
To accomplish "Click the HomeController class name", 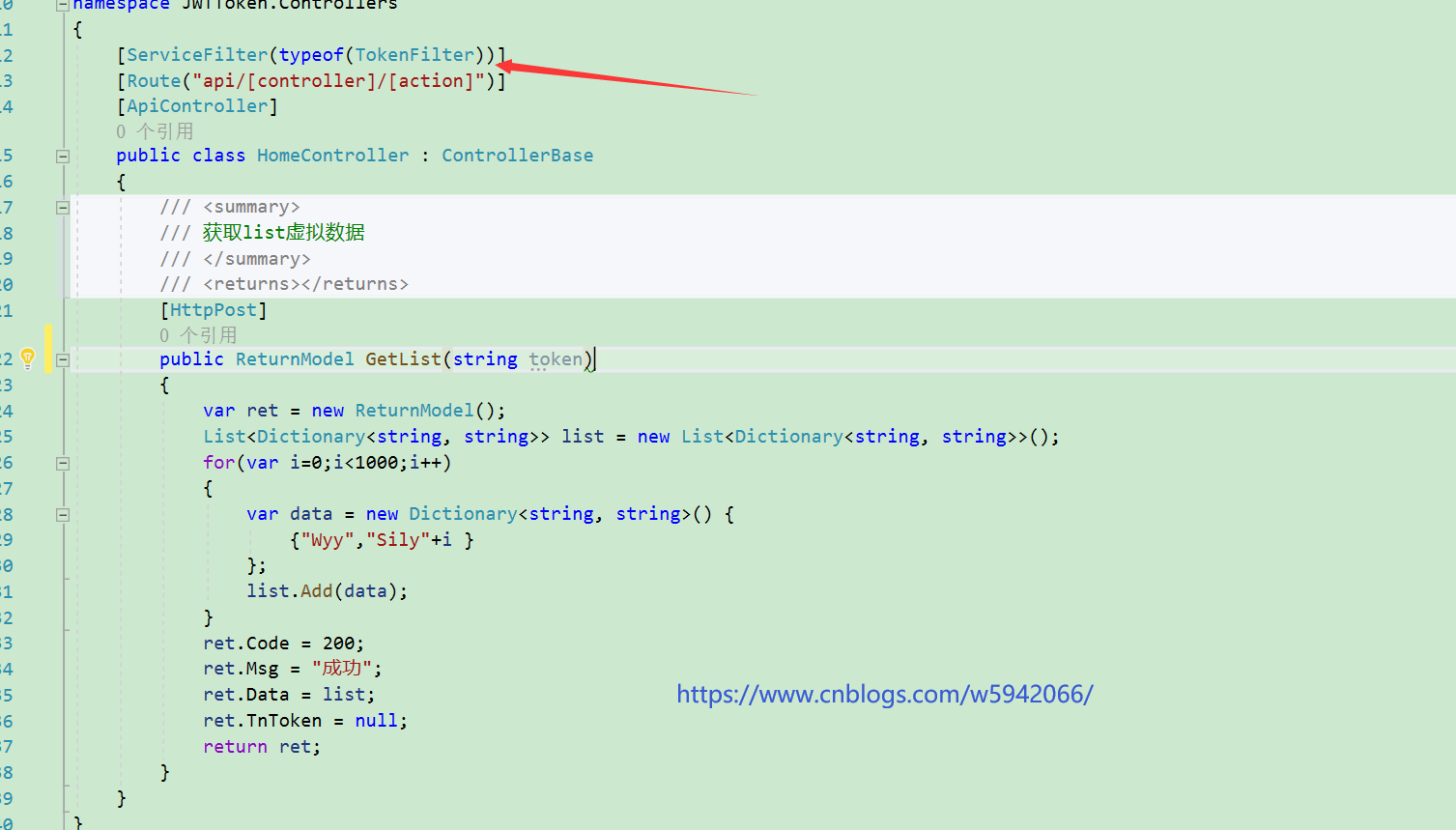I will (332, 156).
